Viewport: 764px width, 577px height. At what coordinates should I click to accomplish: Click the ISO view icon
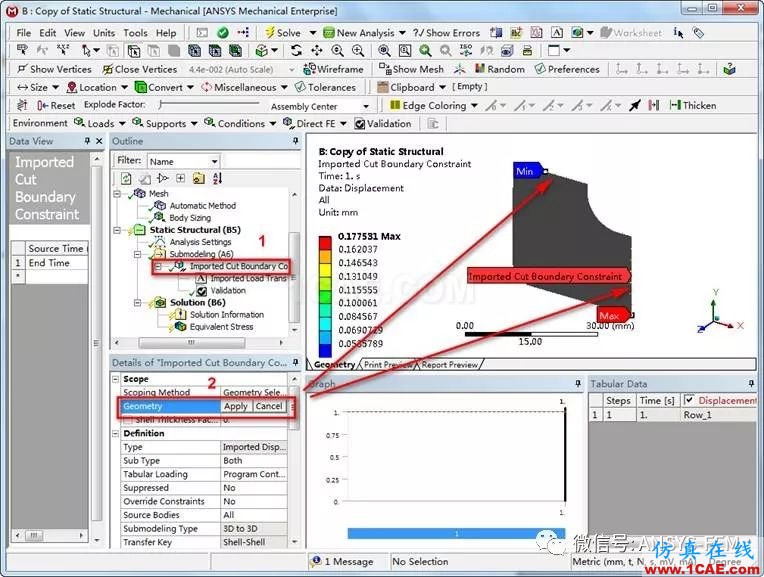[x=466, y=50]
